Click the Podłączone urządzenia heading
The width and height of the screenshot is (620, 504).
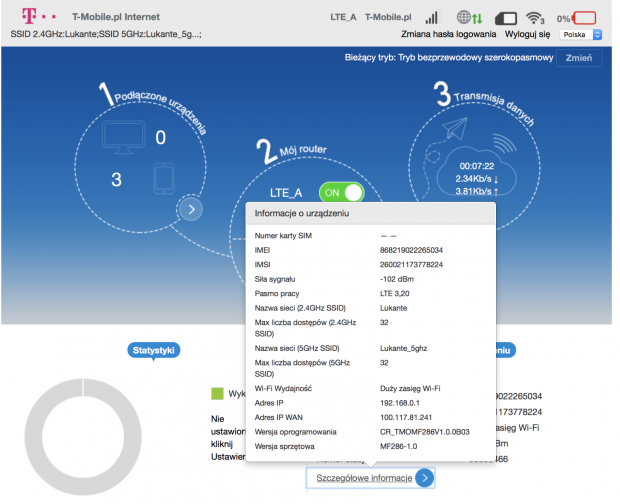click(161, 112)
